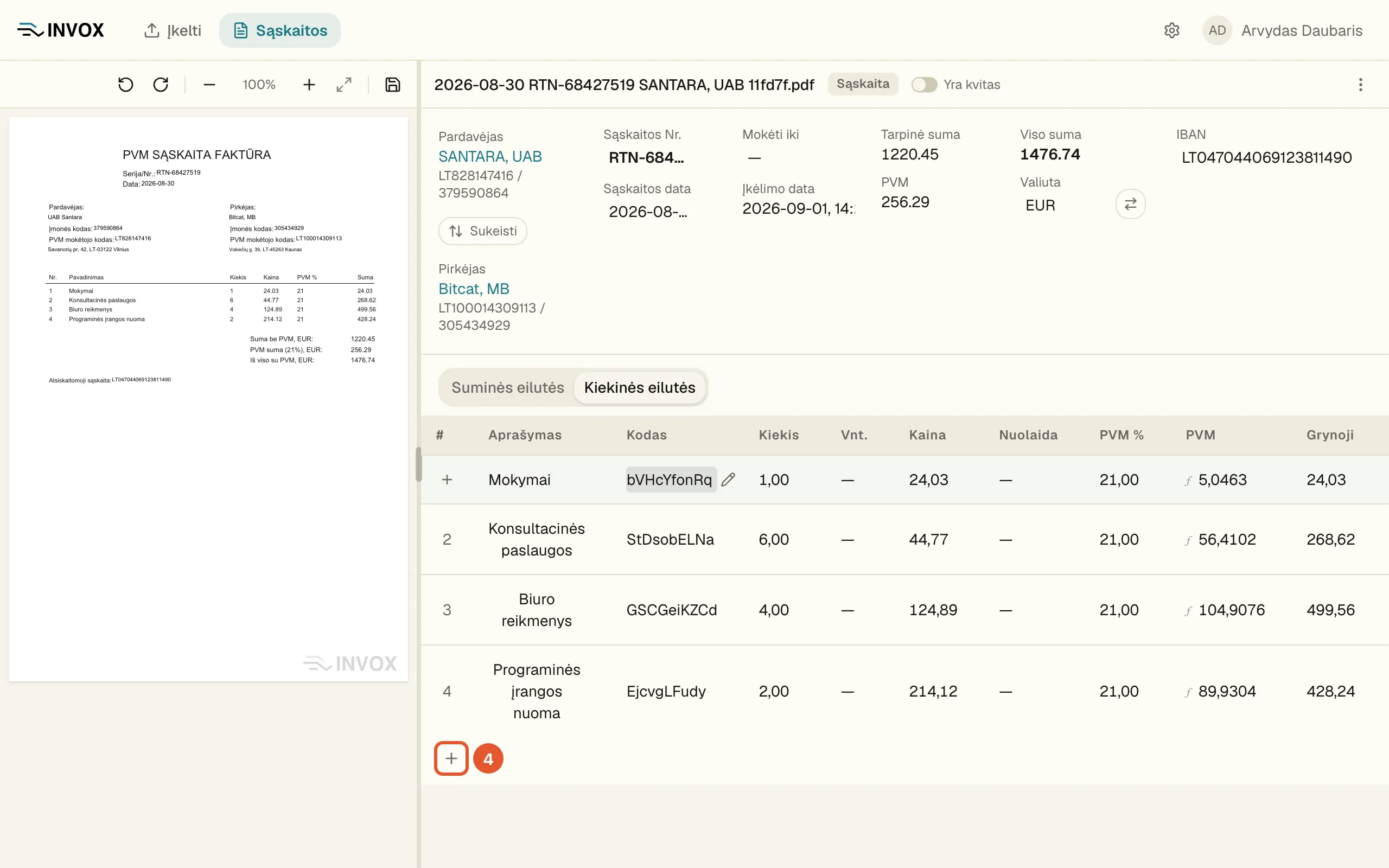Click the Aprašymas column header
The width and height of the screenshot is (1389, 868).
click(x=525, y=435)
